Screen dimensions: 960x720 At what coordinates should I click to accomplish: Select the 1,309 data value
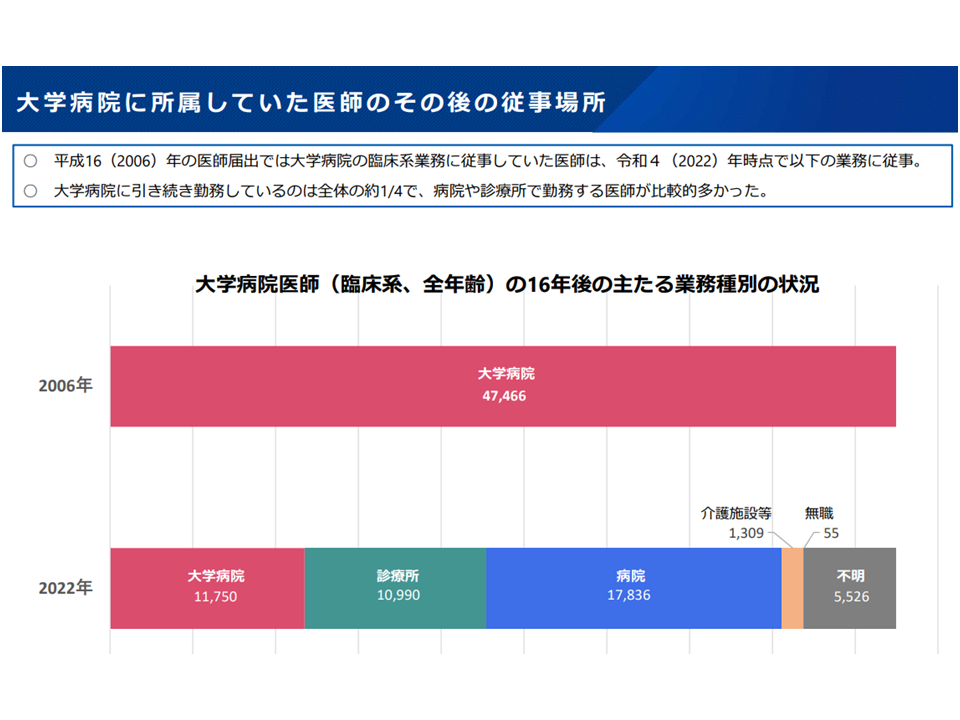pos(745,533)
